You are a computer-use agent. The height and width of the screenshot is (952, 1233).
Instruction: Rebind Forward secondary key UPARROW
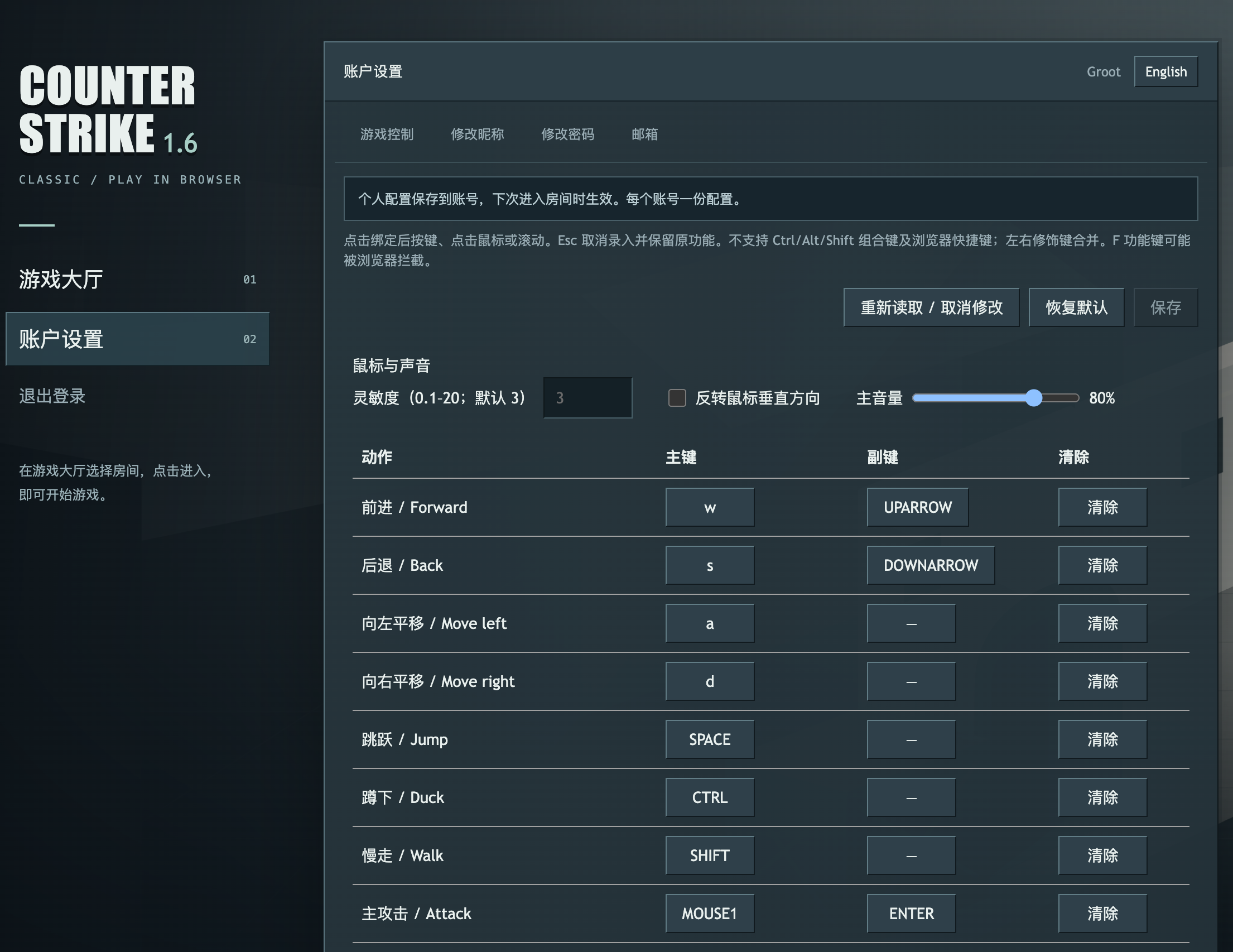pyautogui.click(x=917, y=507)
